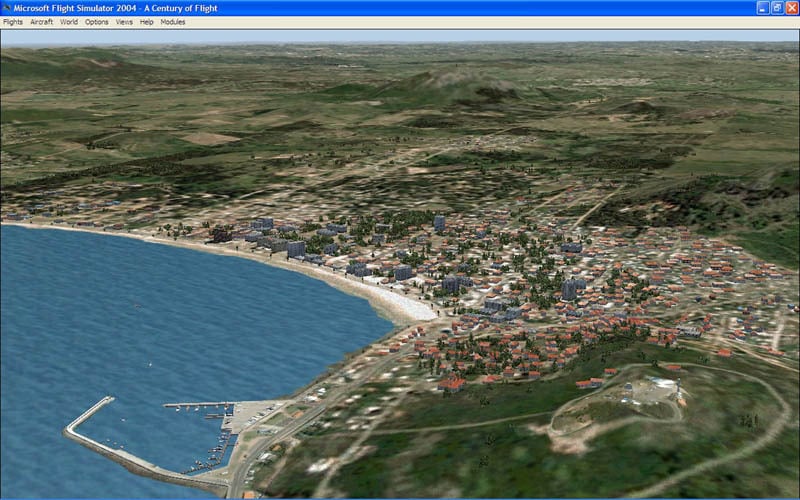
Task: Open the Help menu
Action: pyautogui.click(x=146, y=22)
